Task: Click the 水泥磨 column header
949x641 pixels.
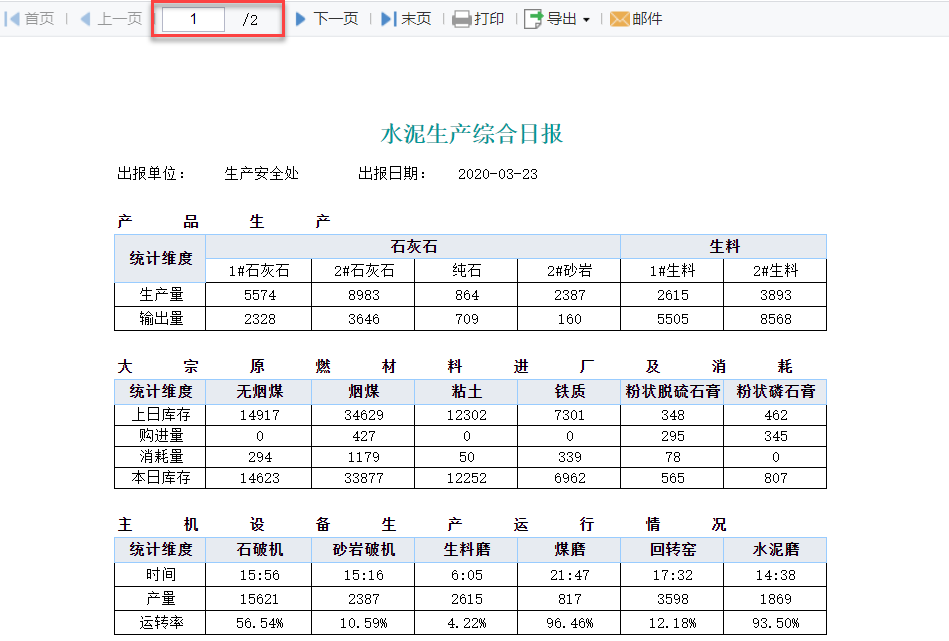Action: (x=775, y=550)
